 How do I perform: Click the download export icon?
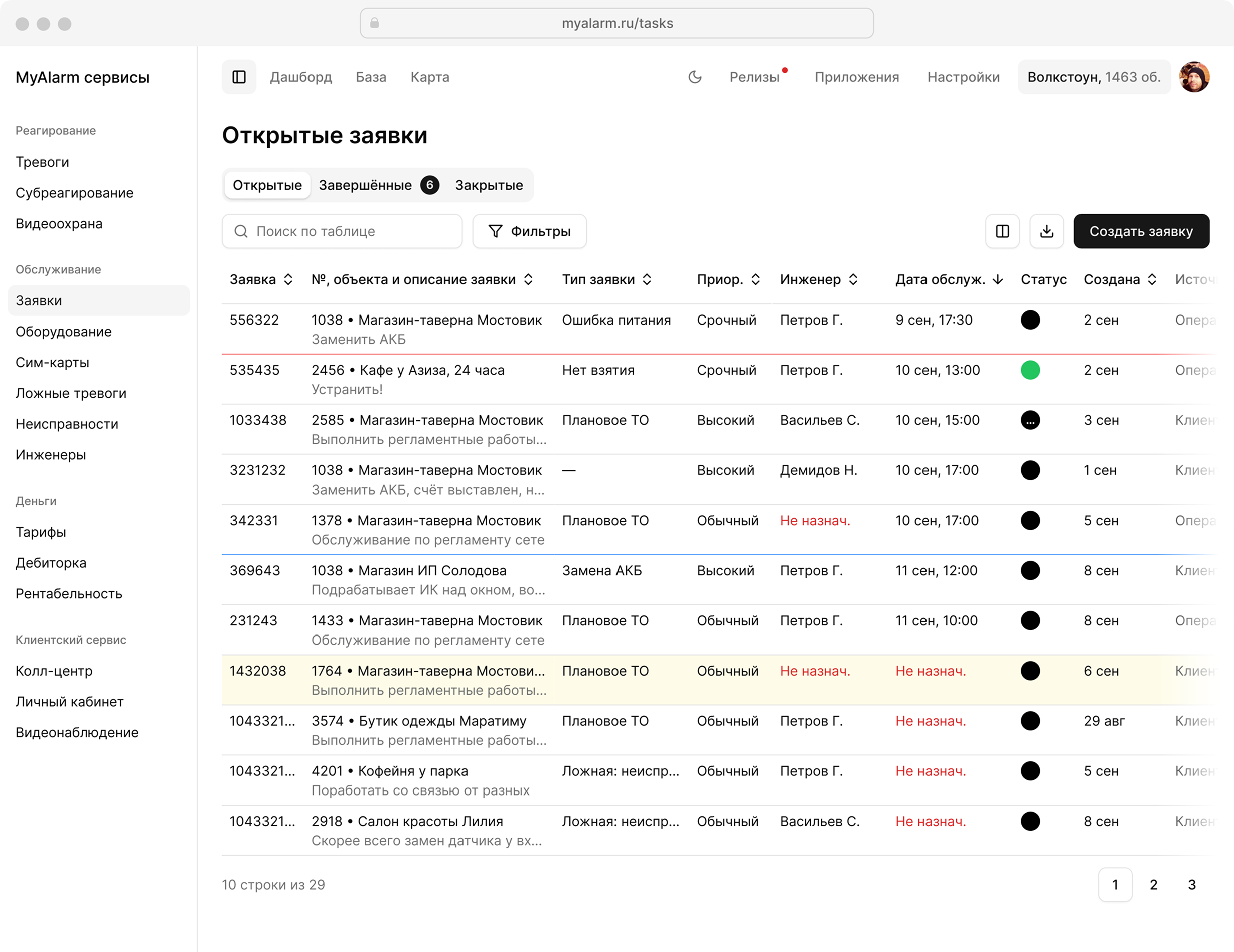coord(1046,231)
